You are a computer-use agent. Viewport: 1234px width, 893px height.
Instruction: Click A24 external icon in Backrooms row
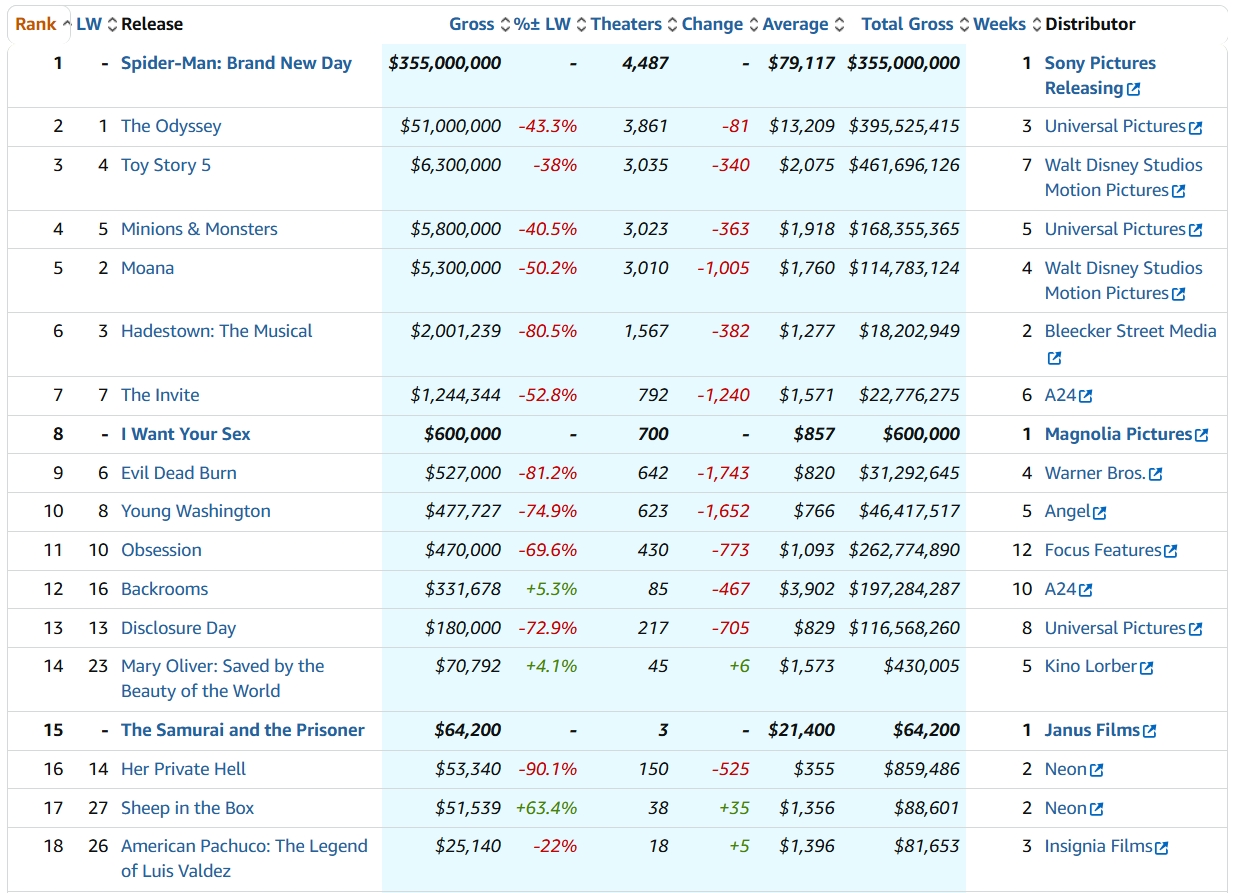click(1086, 590)
